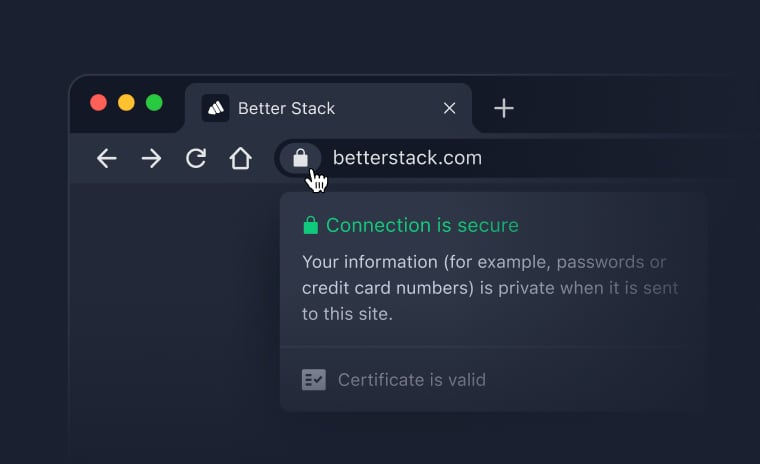Viewport: 760px width, 464px height.
Task: Select the Better Stack tab title
Action: (x=286, y=108)
